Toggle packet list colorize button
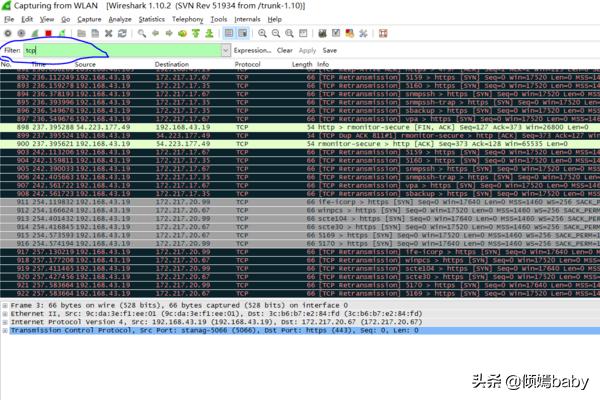 pyautogui.click(x=229, y=33)
